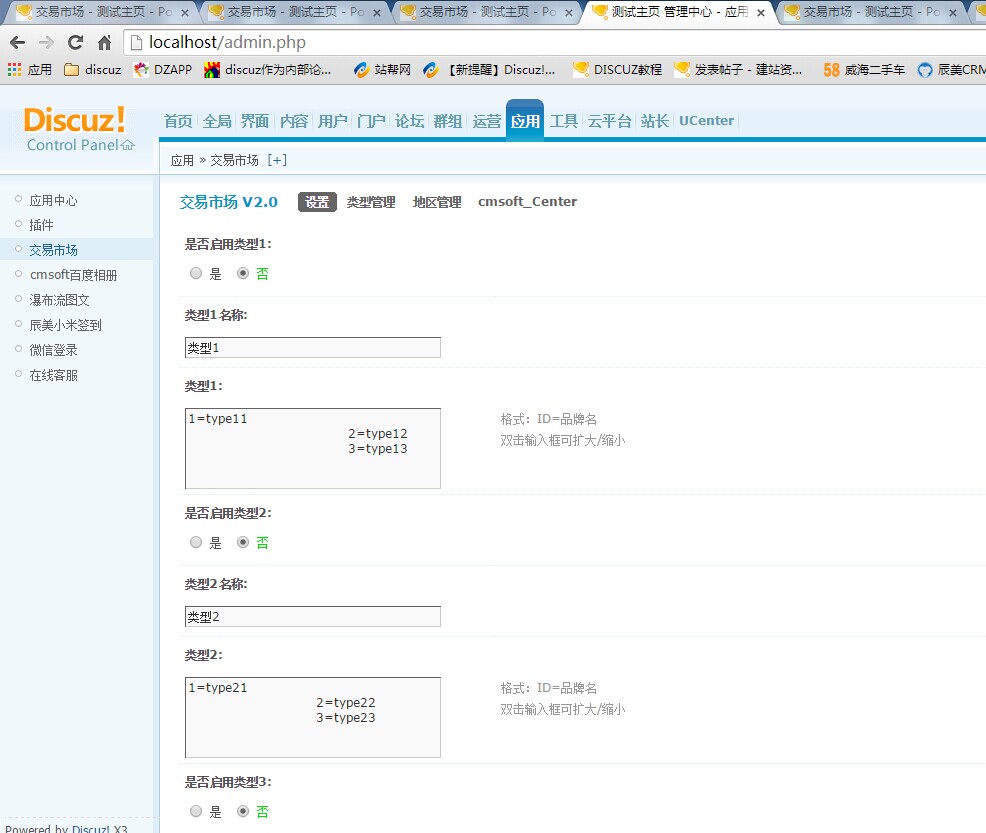The width and height of the screenshot is (986, 833).
Task: Open the discuz bookmark folder
Action: click(92, 70)
